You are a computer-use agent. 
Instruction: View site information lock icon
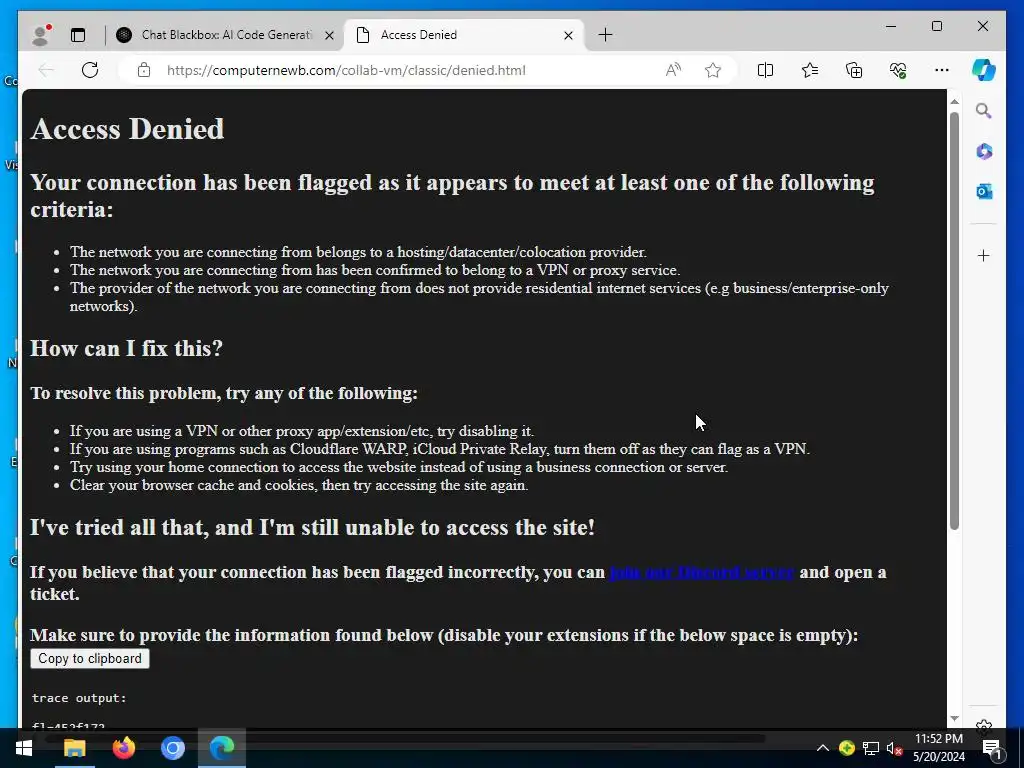144,70
